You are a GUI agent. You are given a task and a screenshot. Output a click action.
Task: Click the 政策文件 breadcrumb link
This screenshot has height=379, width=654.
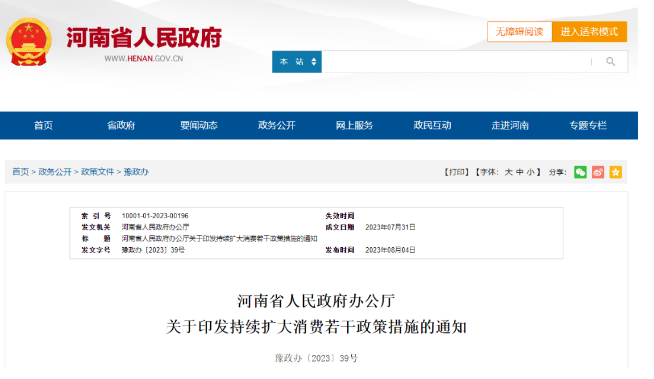click(x=98, y=172)
